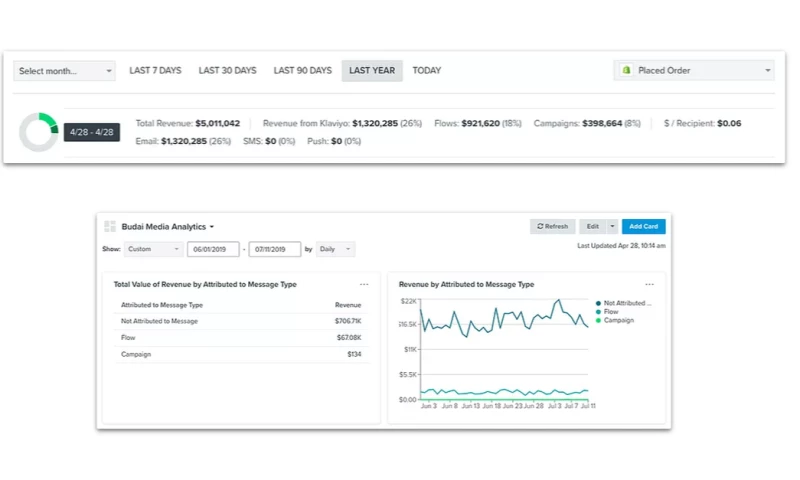Toggle the Flow series in chart legend
The height and width of the screenshot is (480, 800).
598,311
